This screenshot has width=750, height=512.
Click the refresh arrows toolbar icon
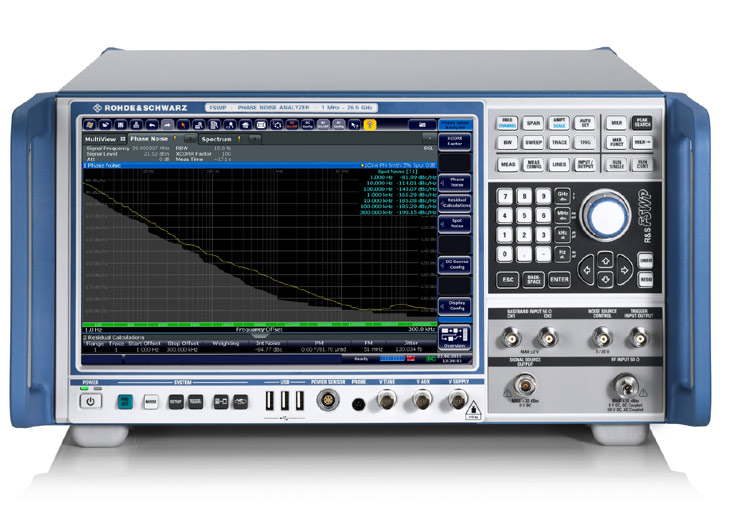coord(276,125)
